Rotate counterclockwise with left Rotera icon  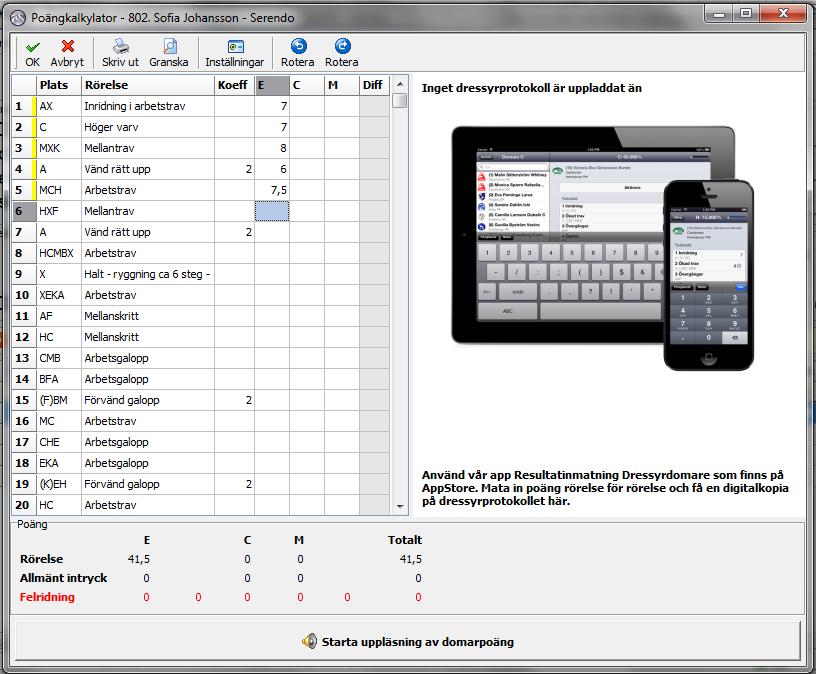point(298,53)
